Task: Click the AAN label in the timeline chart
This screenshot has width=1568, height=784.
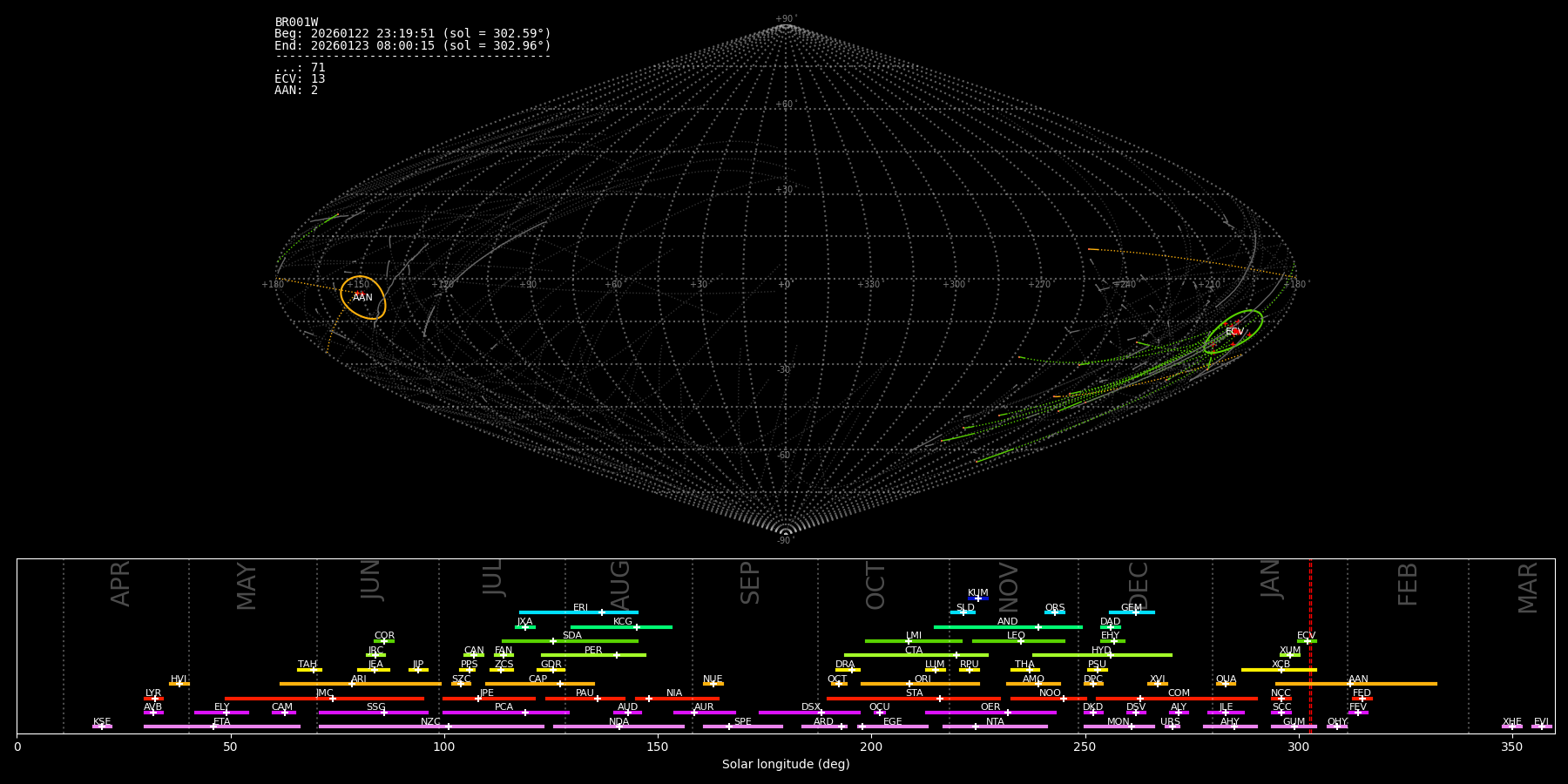Action: (1358, 679)
